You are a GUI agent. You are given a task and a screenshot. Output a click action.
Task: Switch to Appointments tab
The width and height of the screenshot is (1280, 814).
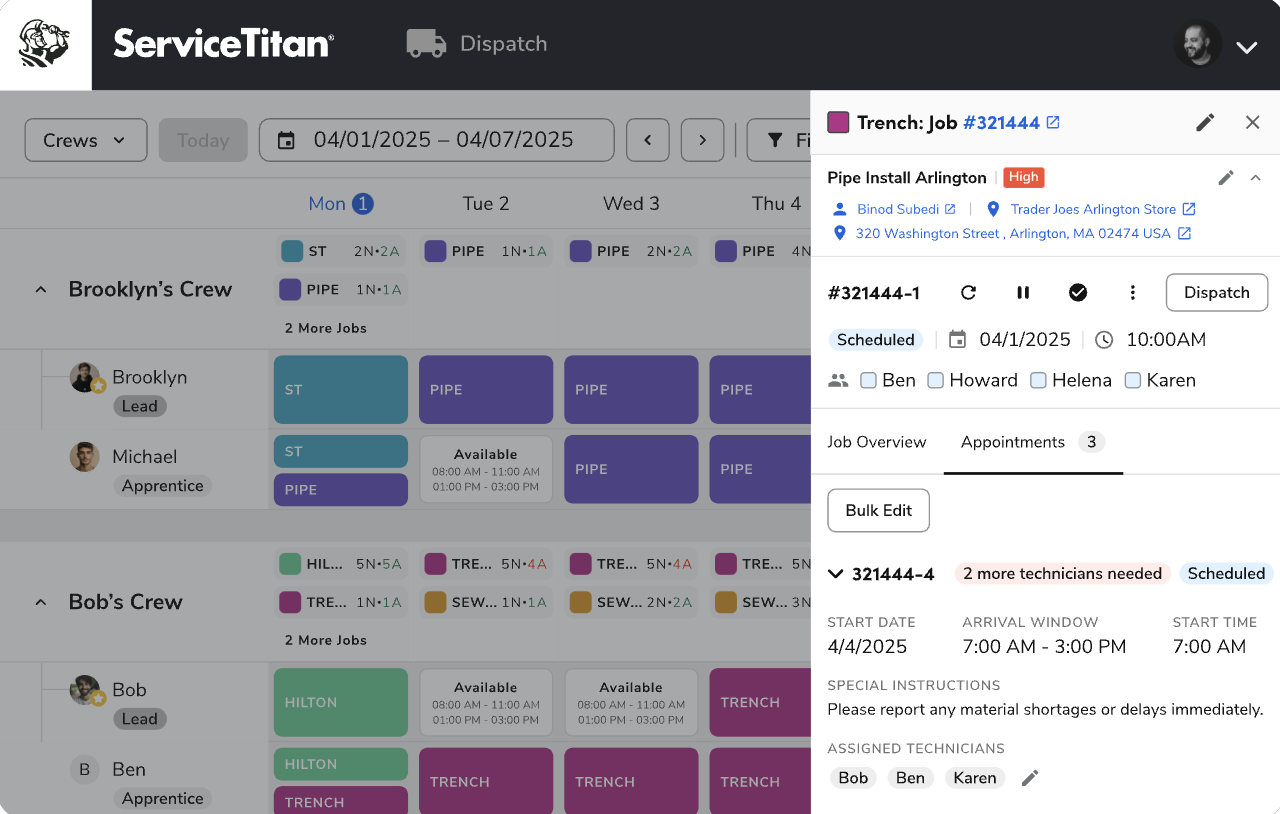point(1033,442)
